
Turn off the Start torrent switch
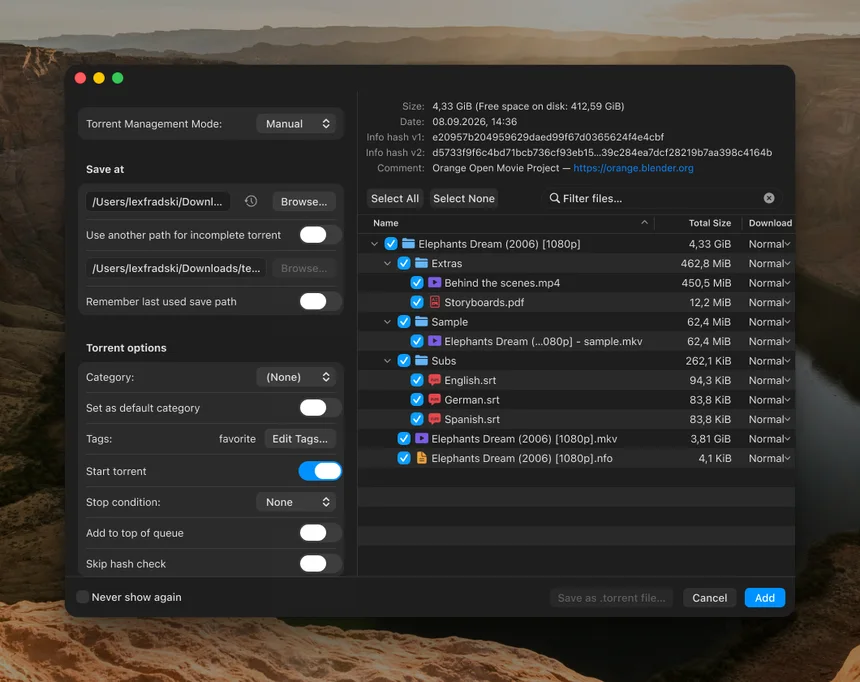(320, 471)
